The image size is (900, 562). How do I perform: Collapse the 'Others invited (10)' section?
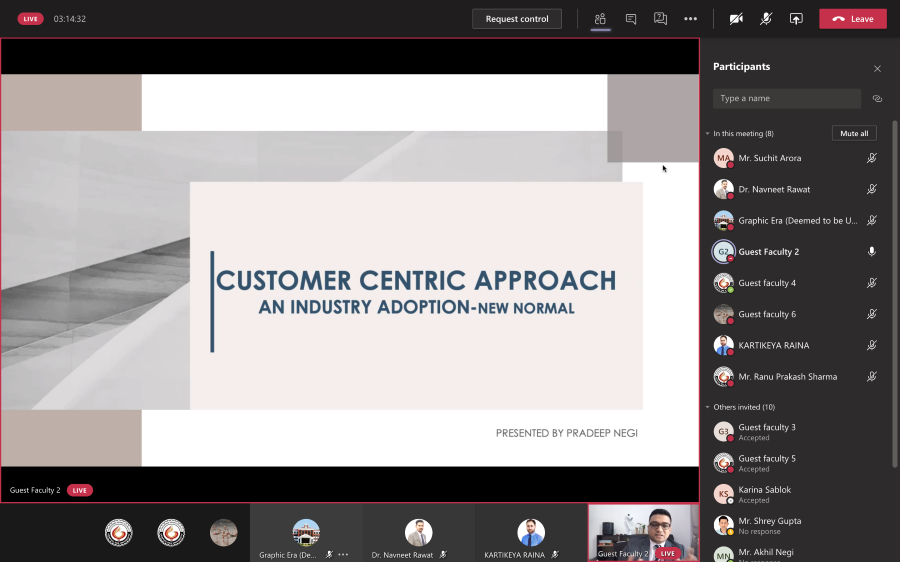pos(707,407)
